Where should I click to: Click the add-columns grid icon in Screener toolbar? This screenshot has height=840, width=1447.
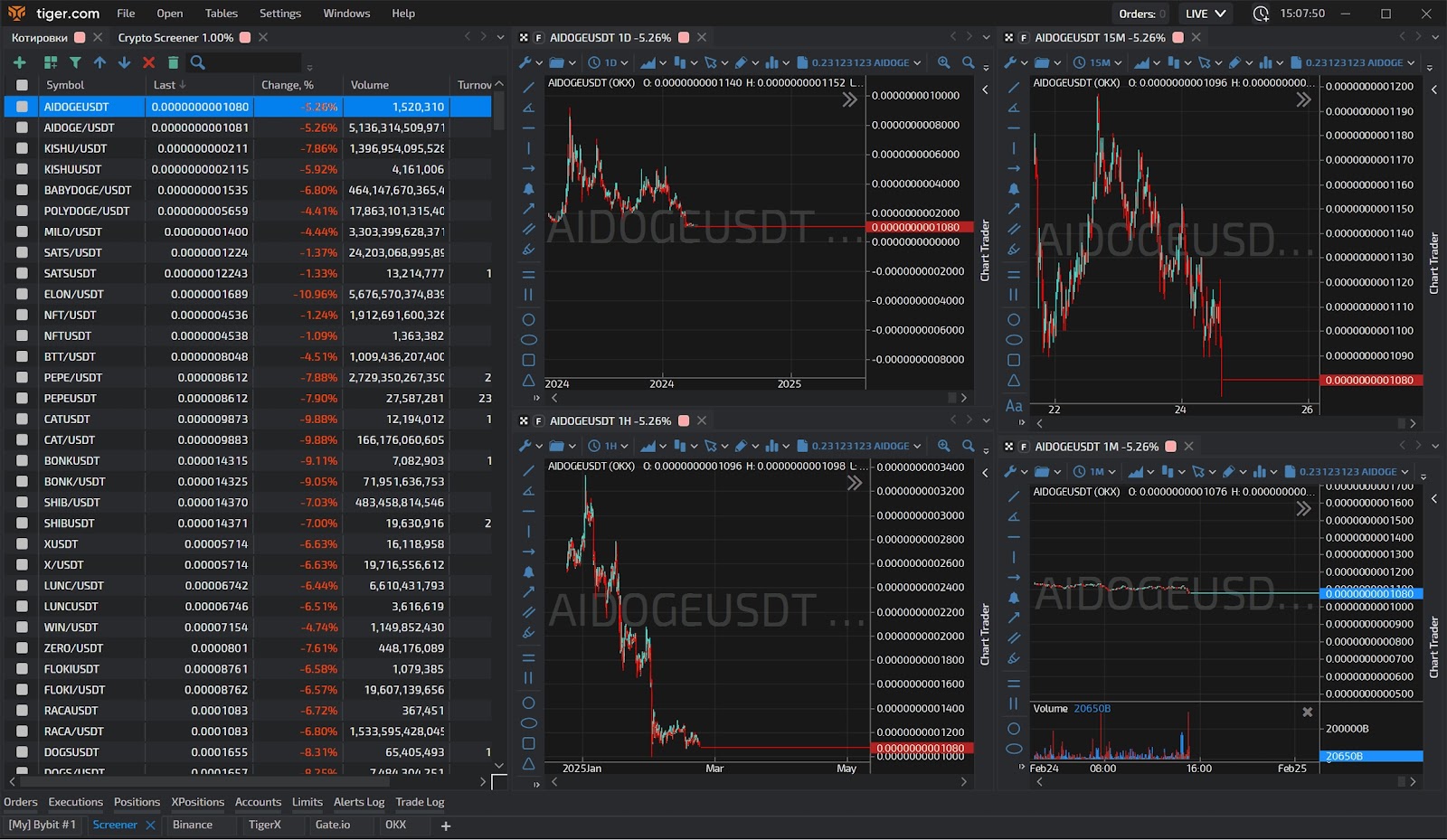click(x=51, y=62)
